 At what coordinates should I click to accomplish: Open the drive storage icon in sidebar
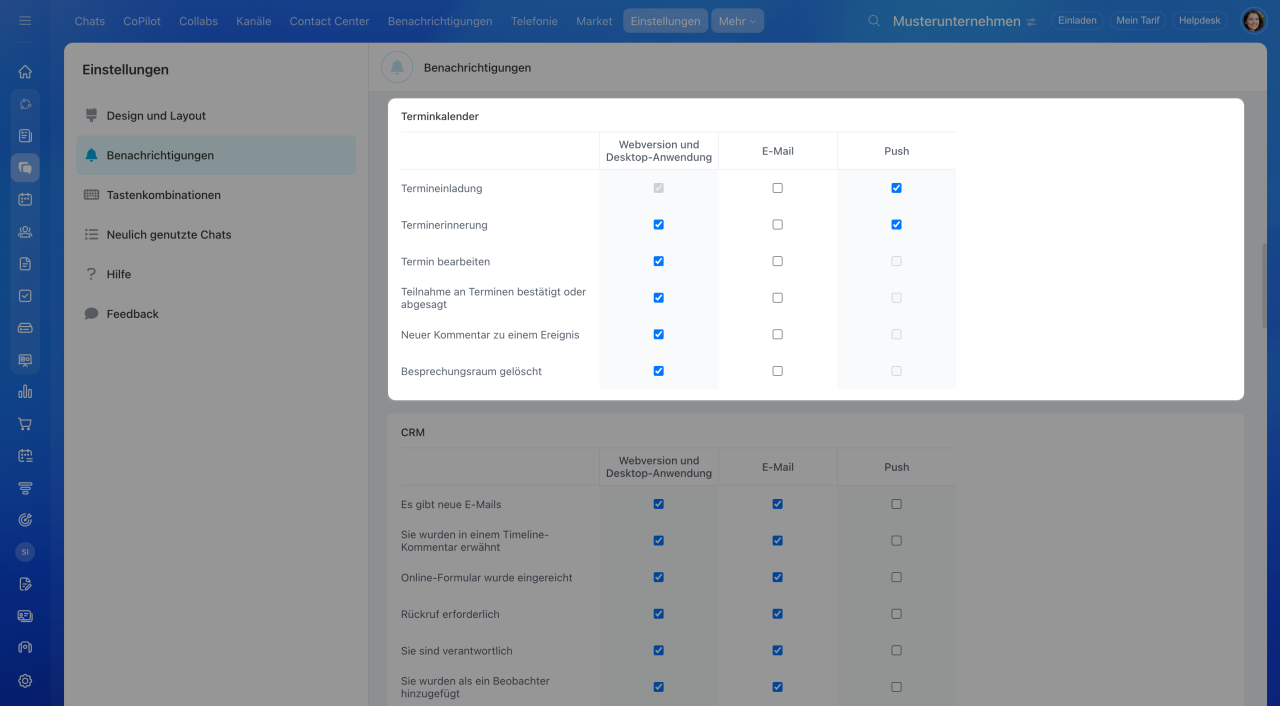pos(25,328)
